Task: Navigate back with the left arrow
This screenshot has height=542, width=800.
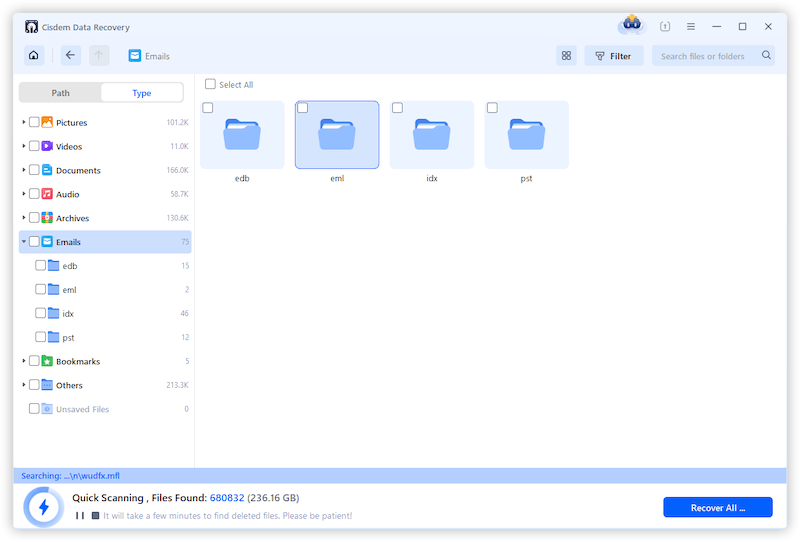Action: (70, 55)
